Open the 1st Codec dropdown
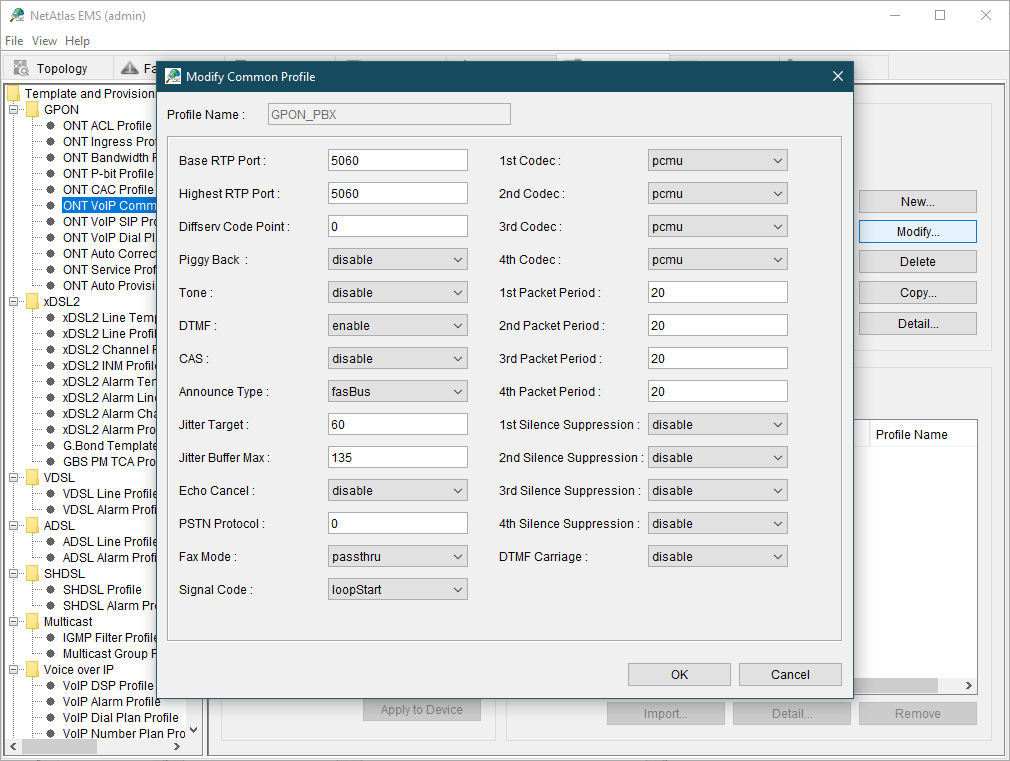The image size is (1010, 761). [x=718, y=160]
